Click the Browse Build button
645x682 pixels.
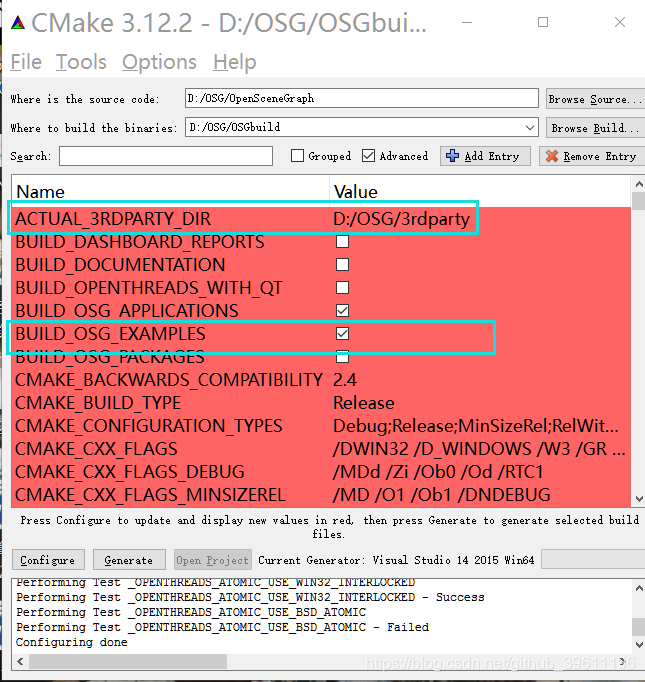tap(595, 128)
